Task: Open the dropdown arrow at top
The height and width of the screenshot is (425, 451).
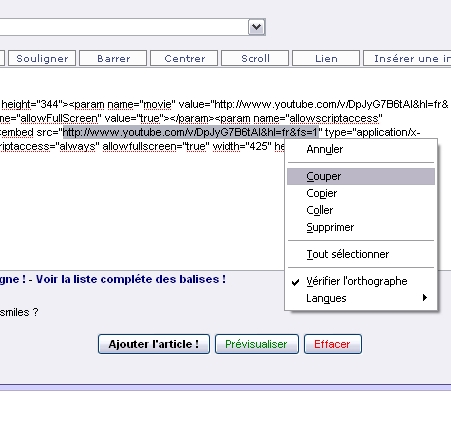Action: click(256, 27)
